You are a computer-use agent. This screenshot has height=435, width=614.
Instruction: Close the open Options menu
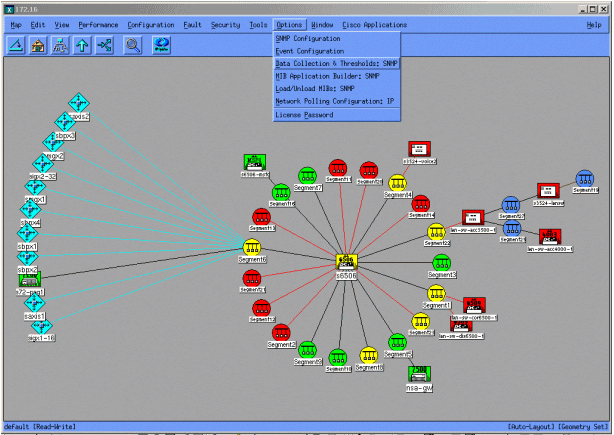tap(289, 25)
